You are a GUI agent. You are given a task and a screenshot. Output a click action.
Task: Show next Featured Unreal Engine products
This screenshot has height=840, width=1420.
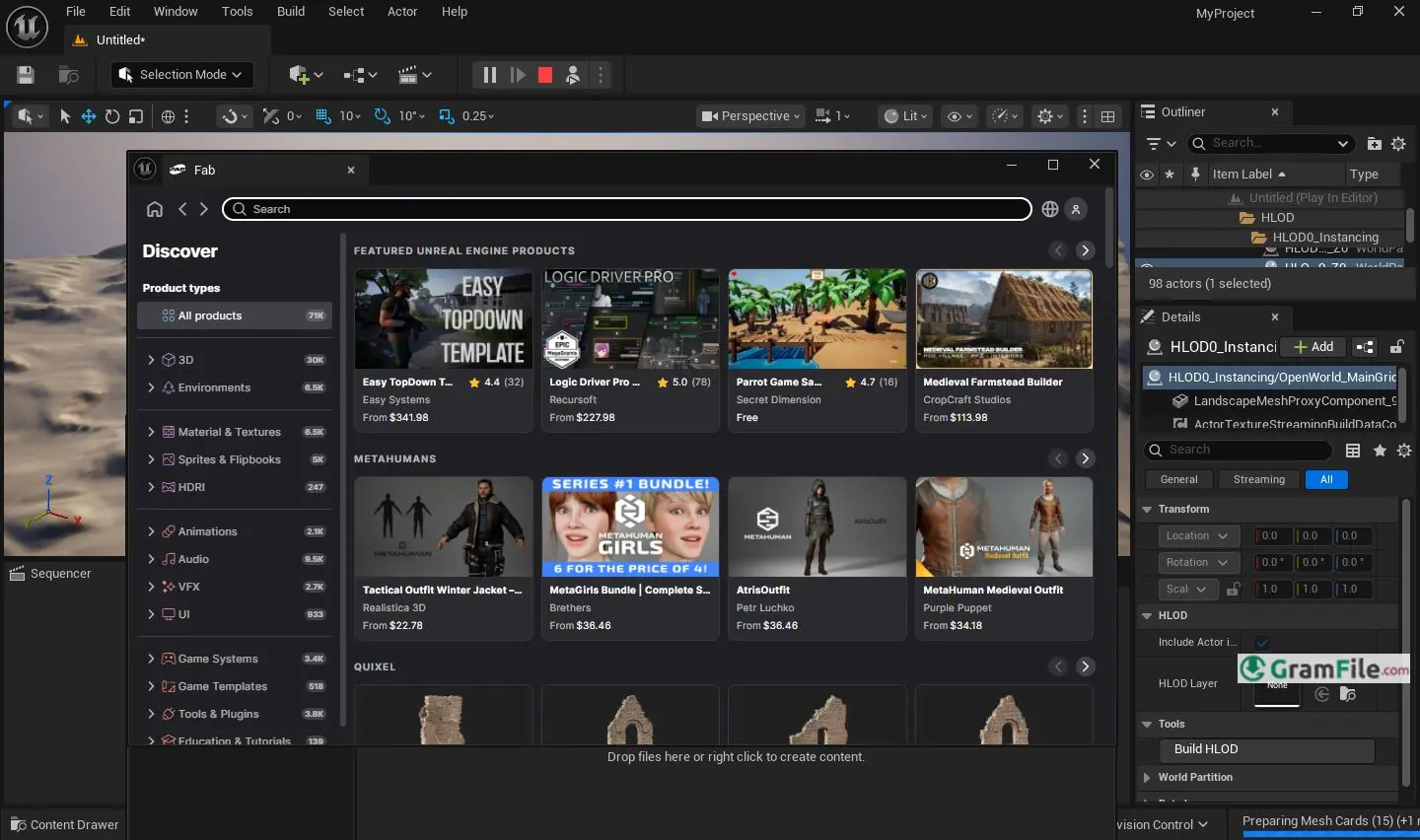[1085, 250]
